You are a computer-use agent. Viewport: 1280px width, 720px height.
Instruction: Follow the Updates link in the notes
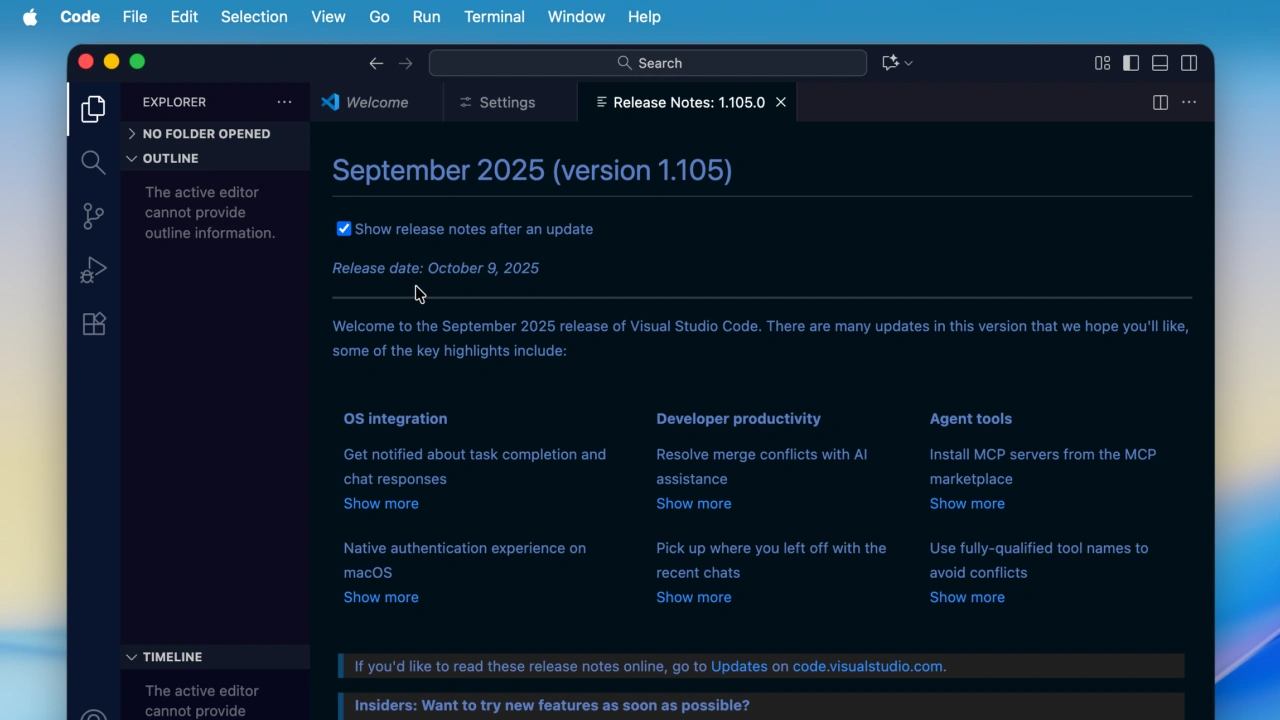tap(739, 666)
